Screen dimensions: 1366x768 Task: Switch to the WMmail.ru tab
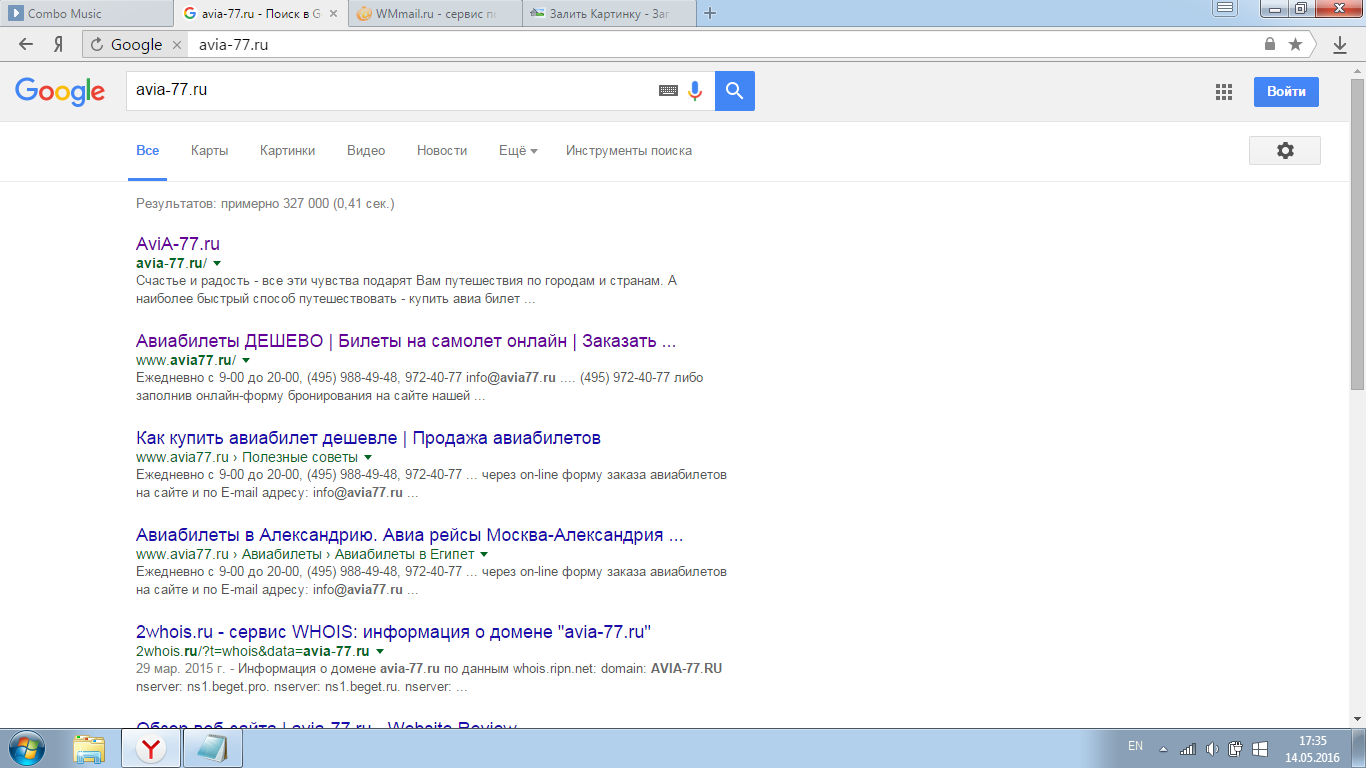[x=435, y=14]
